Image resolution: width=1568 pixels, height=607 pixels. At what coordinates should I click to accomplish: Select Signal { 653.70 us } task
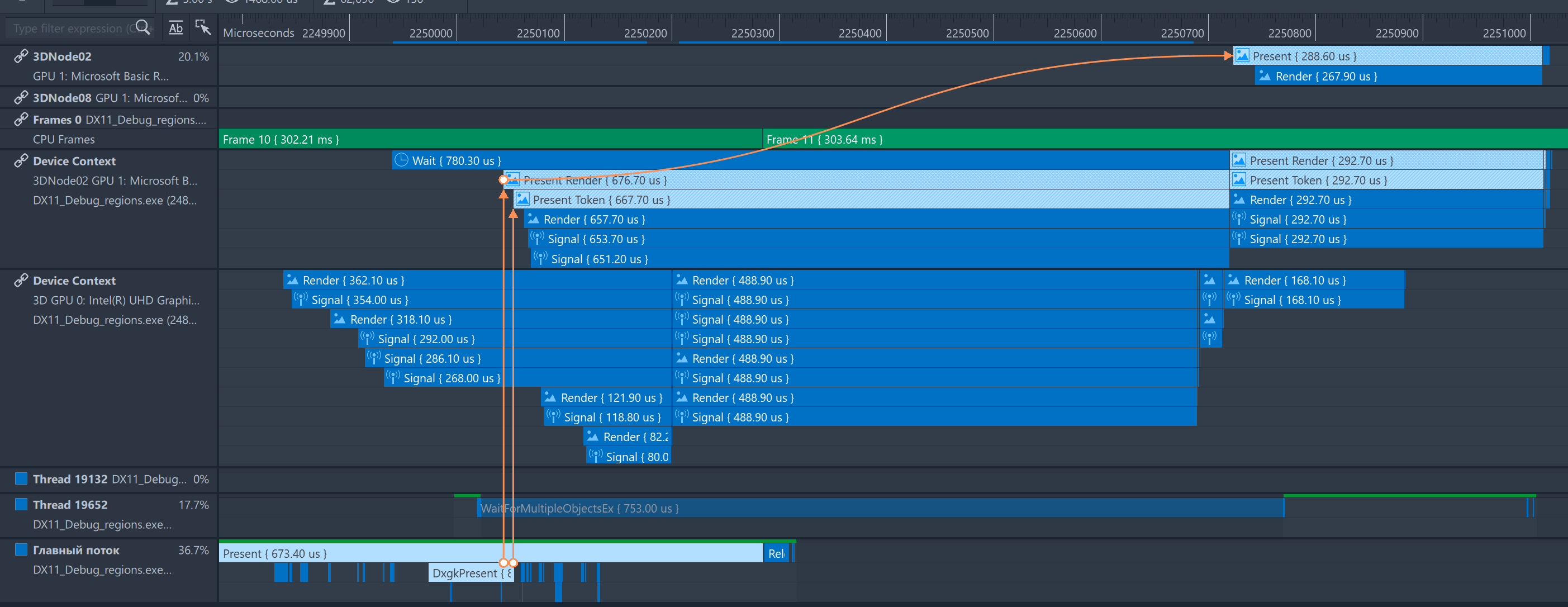coord(879,239)
